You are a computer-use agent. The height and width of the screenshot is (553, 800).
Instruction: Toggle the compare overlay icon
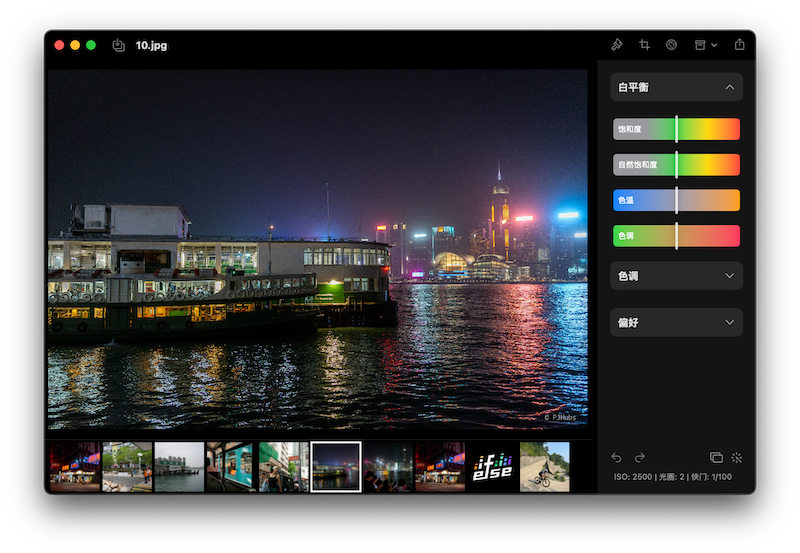coord(716,457)
